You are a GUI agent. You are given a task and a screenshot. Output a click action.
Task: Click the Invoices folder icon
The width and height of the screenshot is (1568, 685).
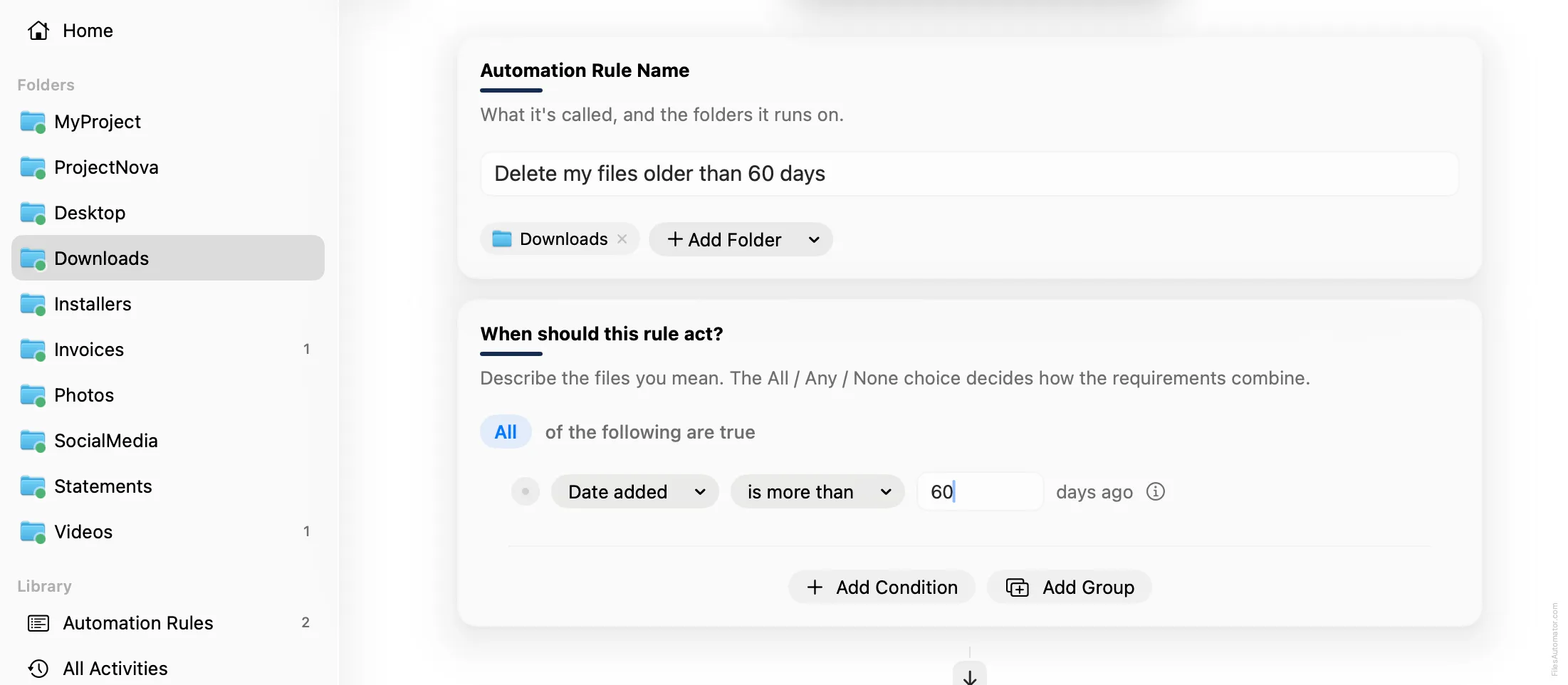click(x=33, y=350)
